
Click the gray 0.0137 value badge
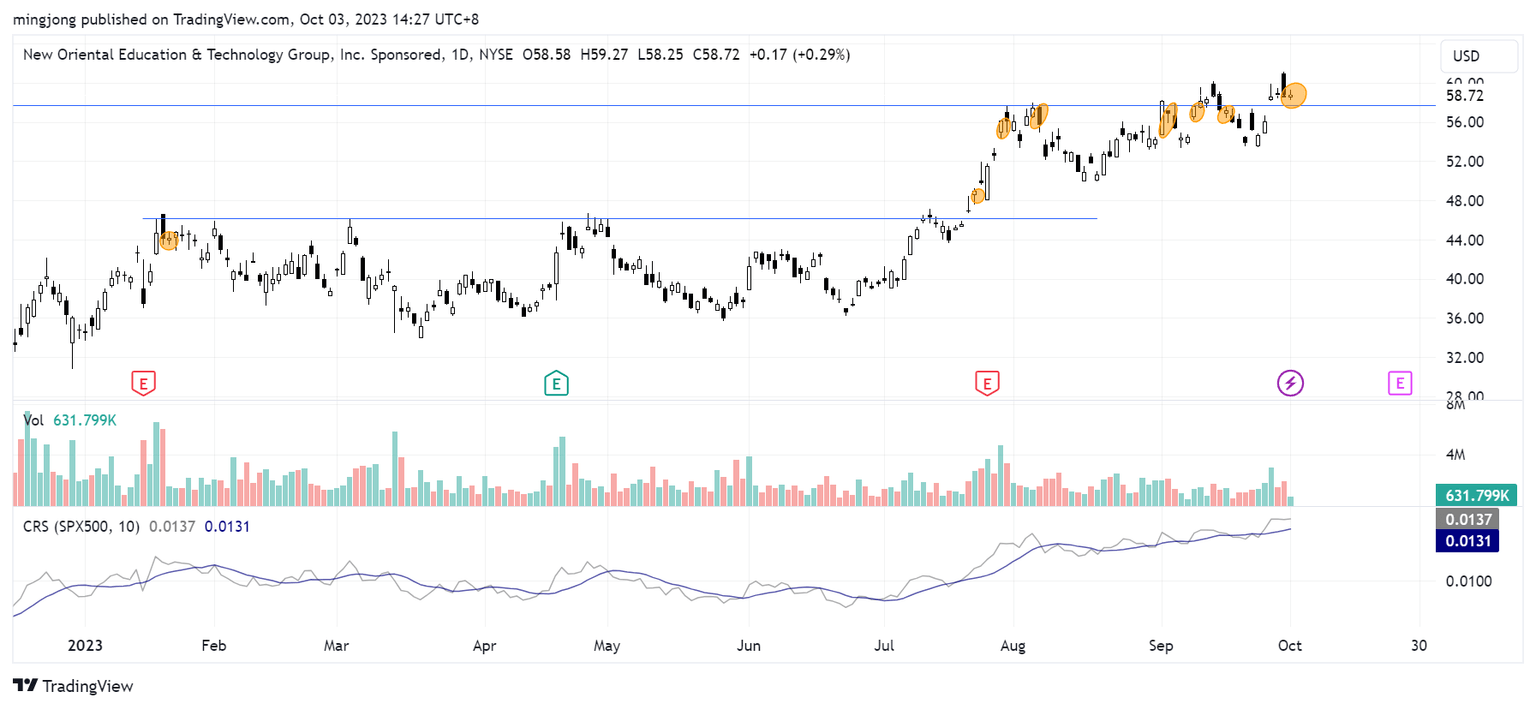1467,519
